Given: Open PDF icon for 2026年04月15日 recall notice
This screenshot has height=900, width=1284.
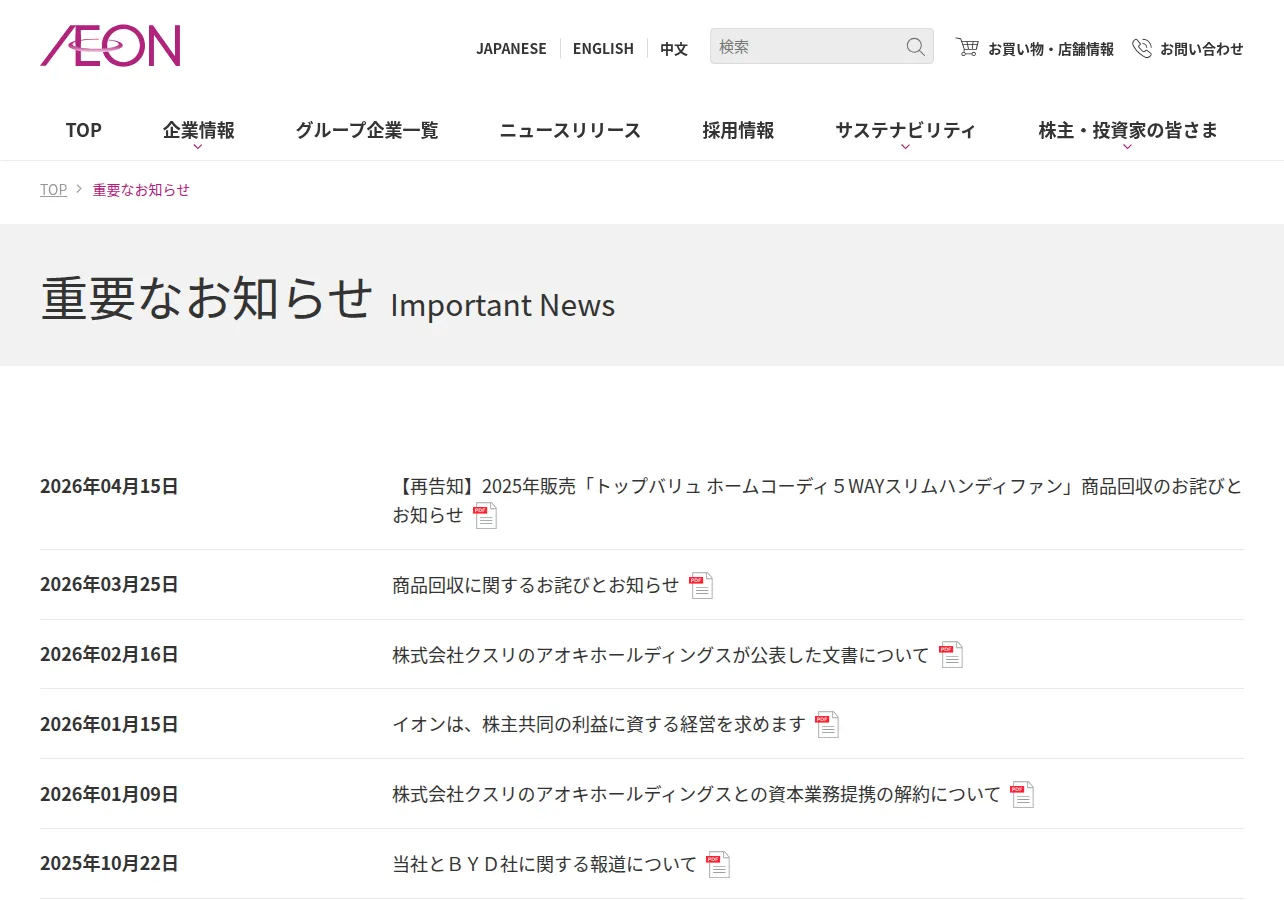Looking at the screenshot, I should pyautogui.click(x=485, y=515).
